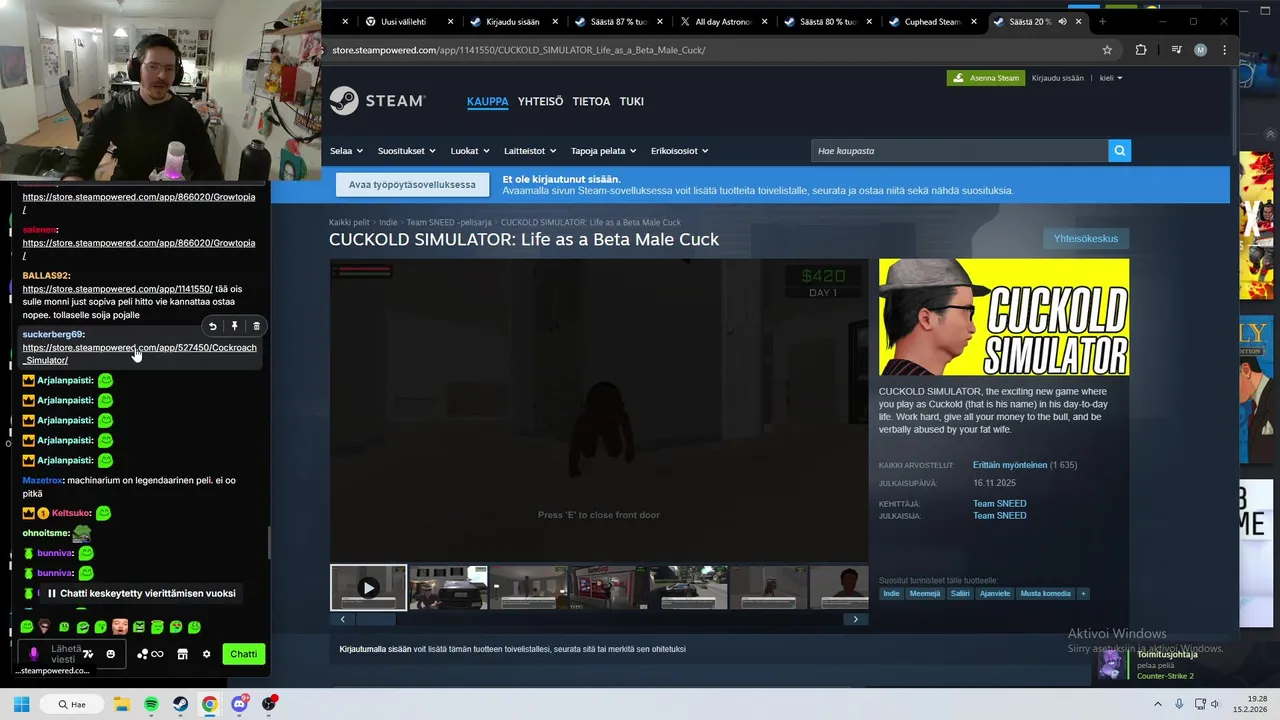Open chat settings gear icon
The image size is (1280, 720).
(x=206, y=654)
